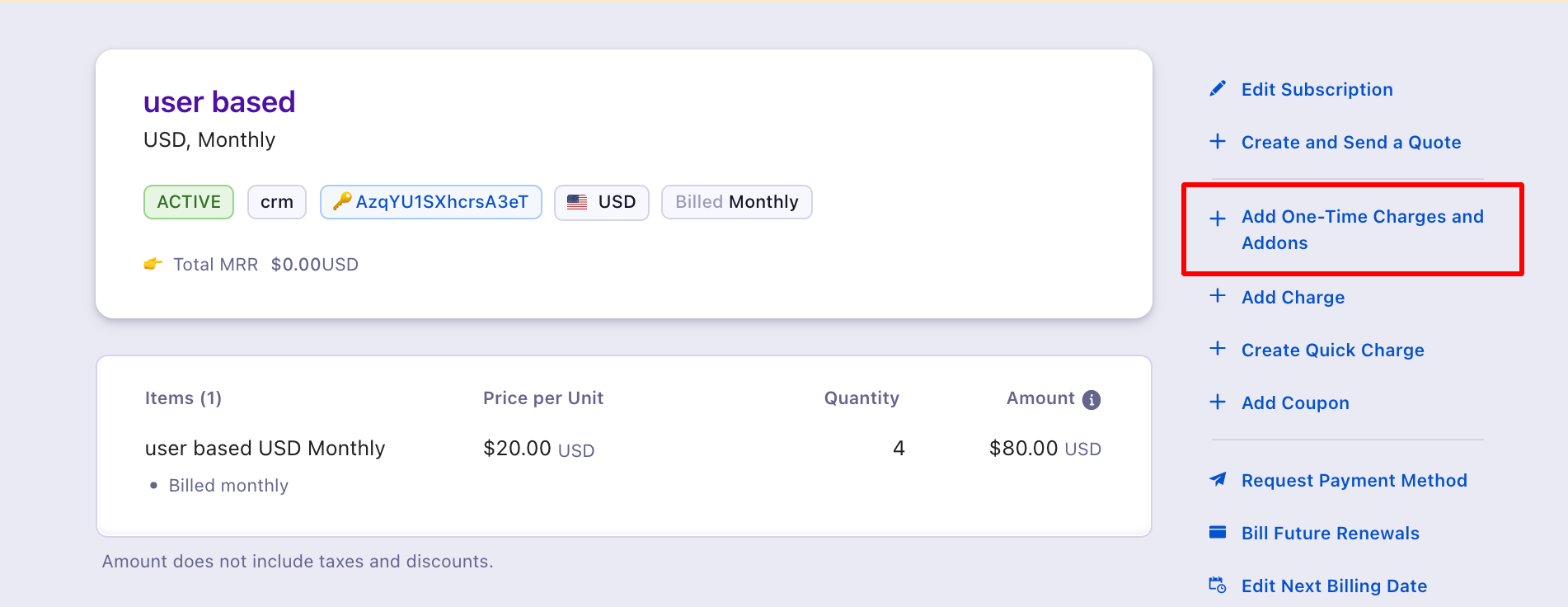The width and height of the screenshot is (1568, 607).
Task: Open the info tooltip icon next to Amount
Action: (x=1091, y=399)
